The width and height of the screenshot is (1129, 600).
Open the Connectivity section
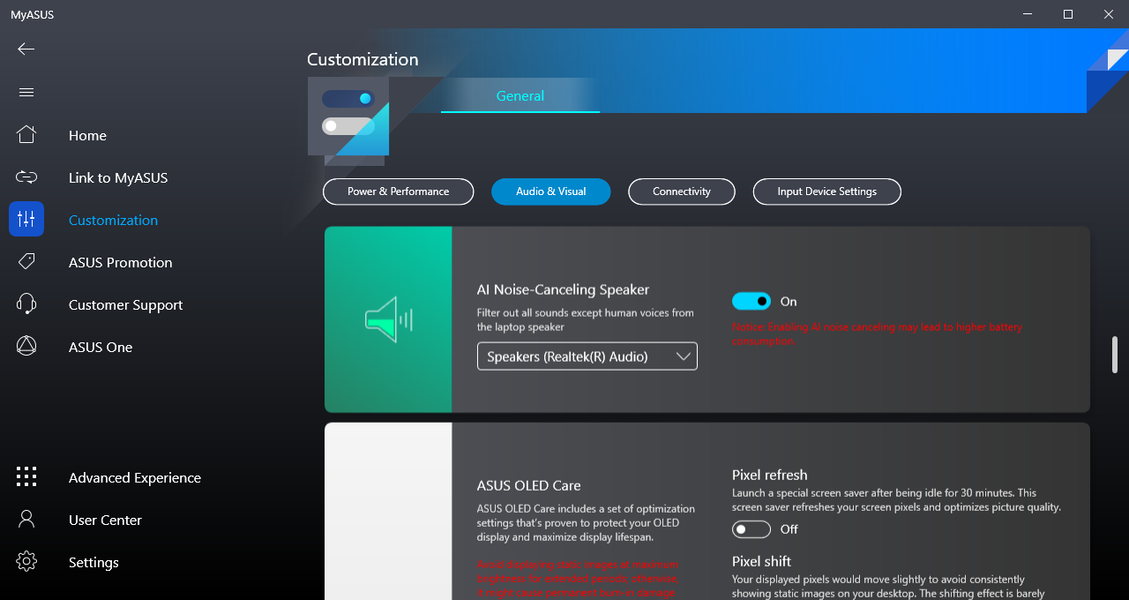coord(681,192)
